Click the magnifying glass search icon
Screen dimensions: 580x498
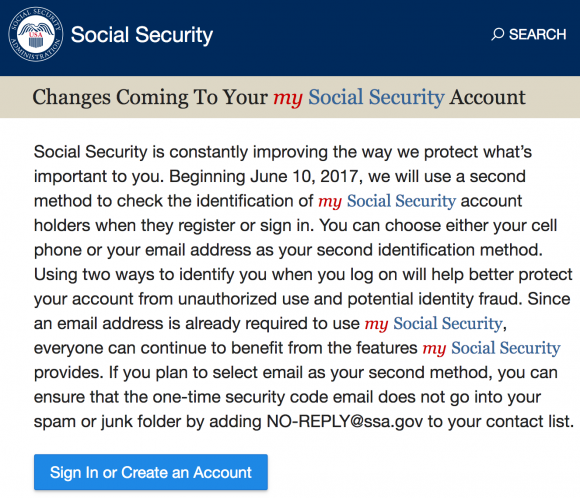pos(498,34)
